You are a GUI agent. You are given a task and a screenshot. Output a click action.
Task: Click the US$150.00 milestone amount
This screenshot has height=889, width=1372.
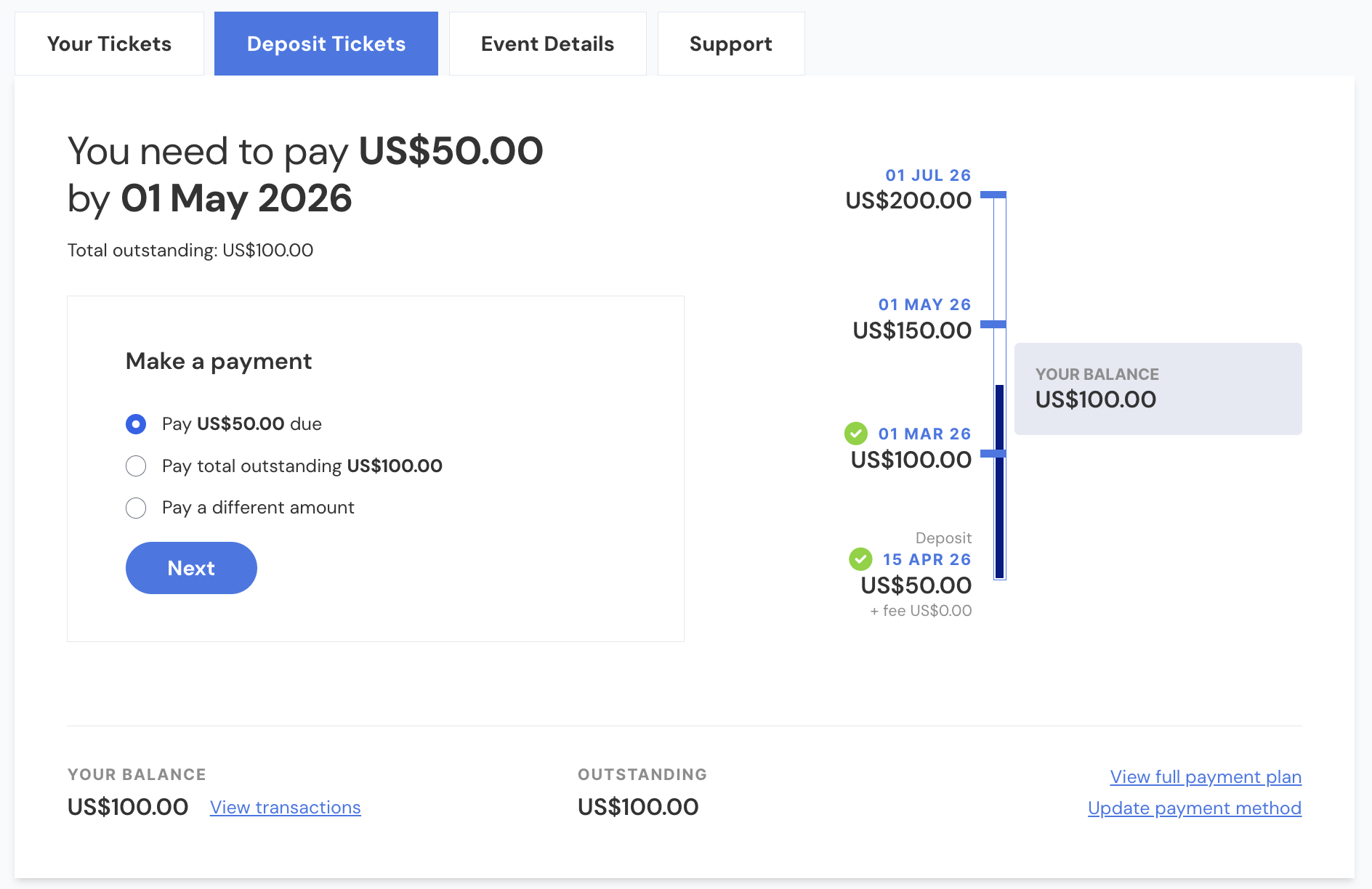coord(912,330)
